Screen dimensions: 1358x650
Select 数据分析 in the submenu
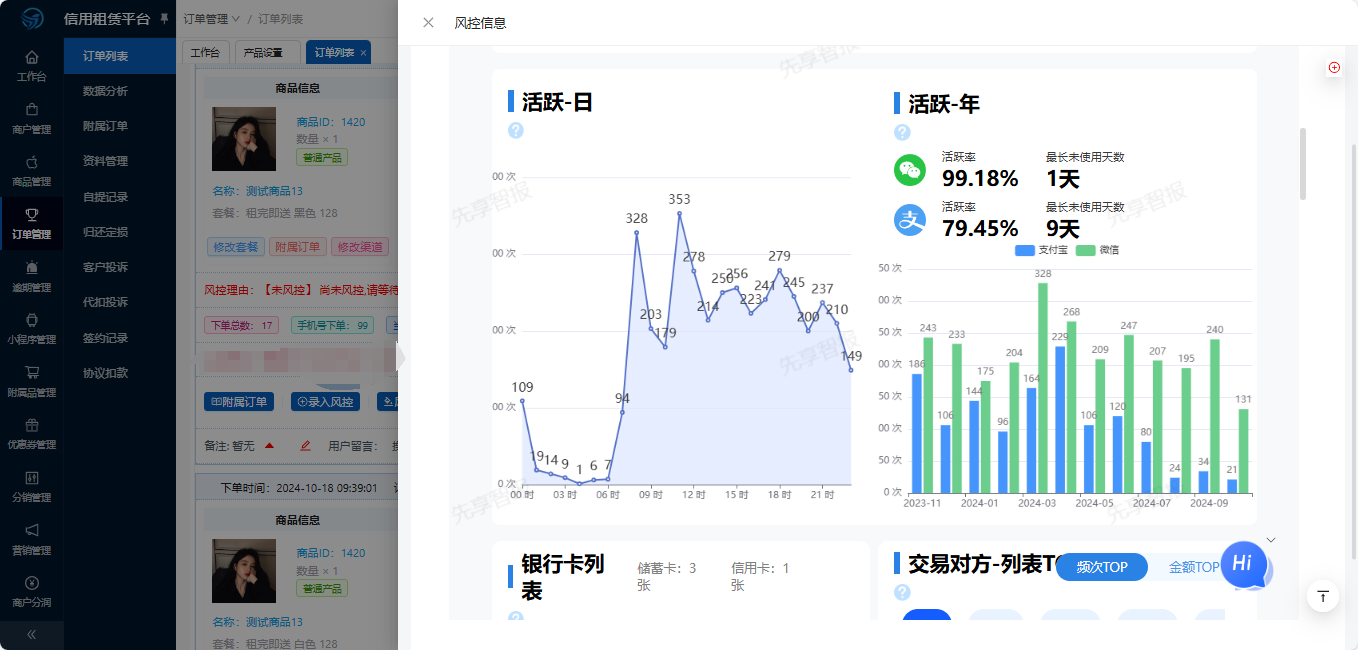105,91
